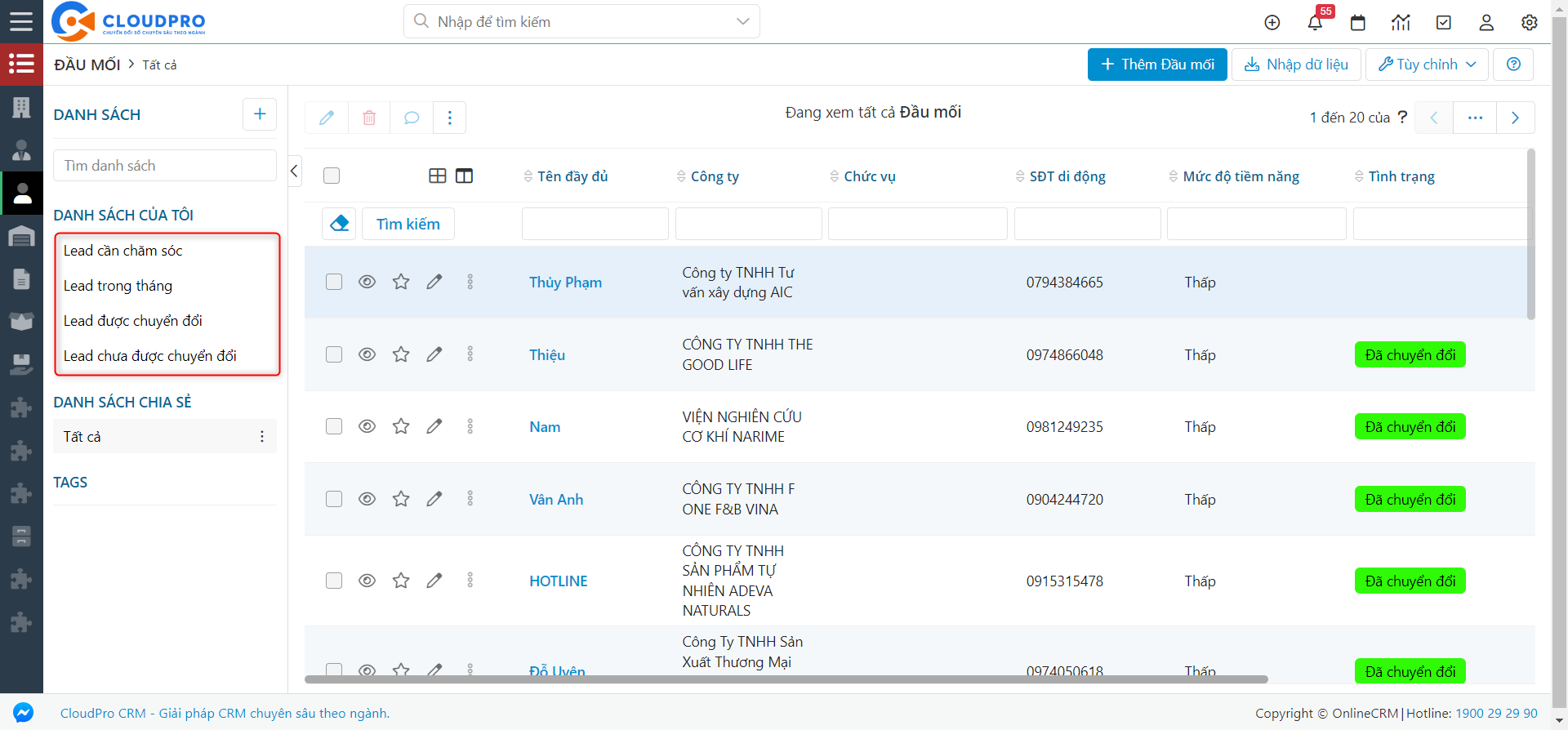Focus the global search box
The height and width of the screenshot is (730, 1568).
[x=581, y=21]
